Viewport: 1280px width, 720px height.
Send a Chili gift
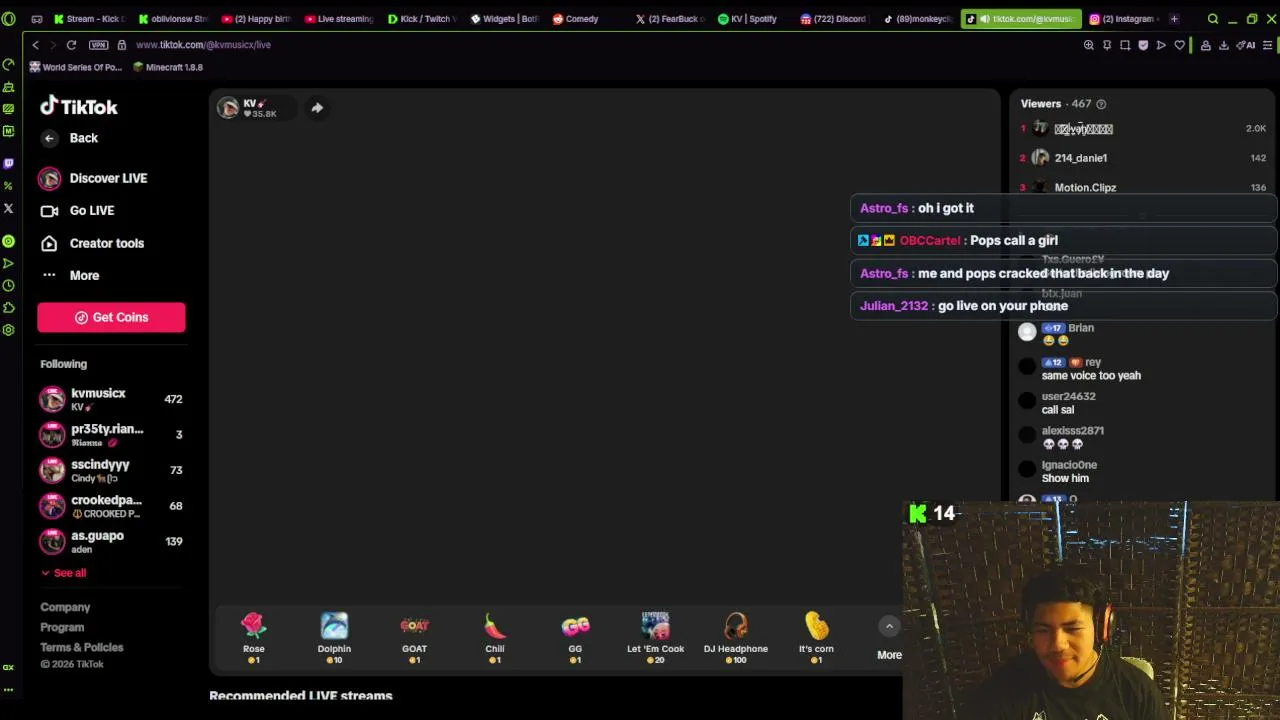(495, 638)
